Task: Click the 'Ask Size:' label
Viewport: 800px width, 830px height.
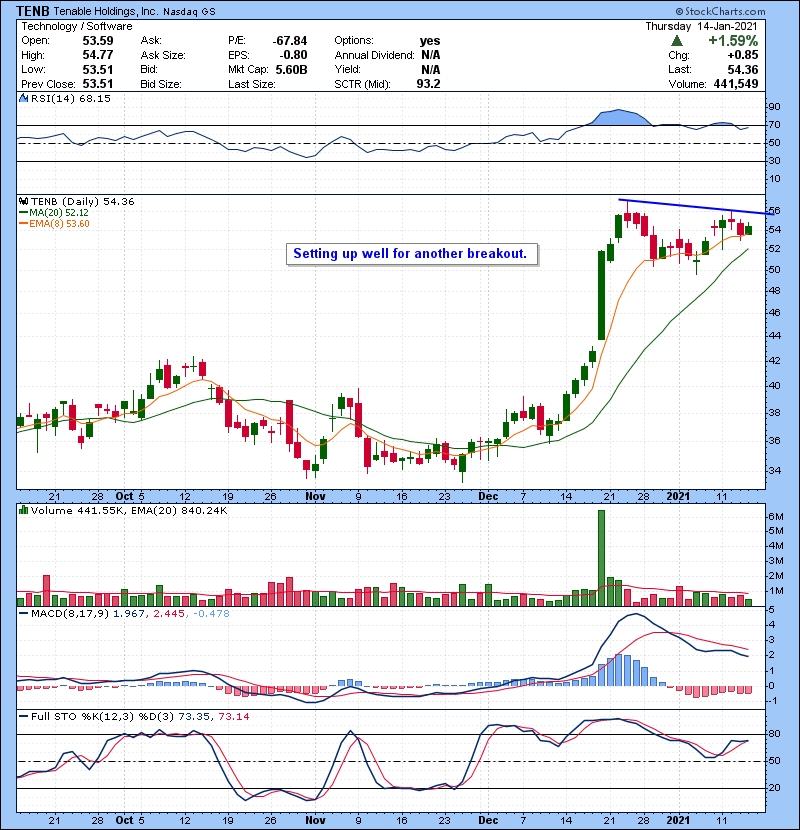Action: tap(163, 55)
